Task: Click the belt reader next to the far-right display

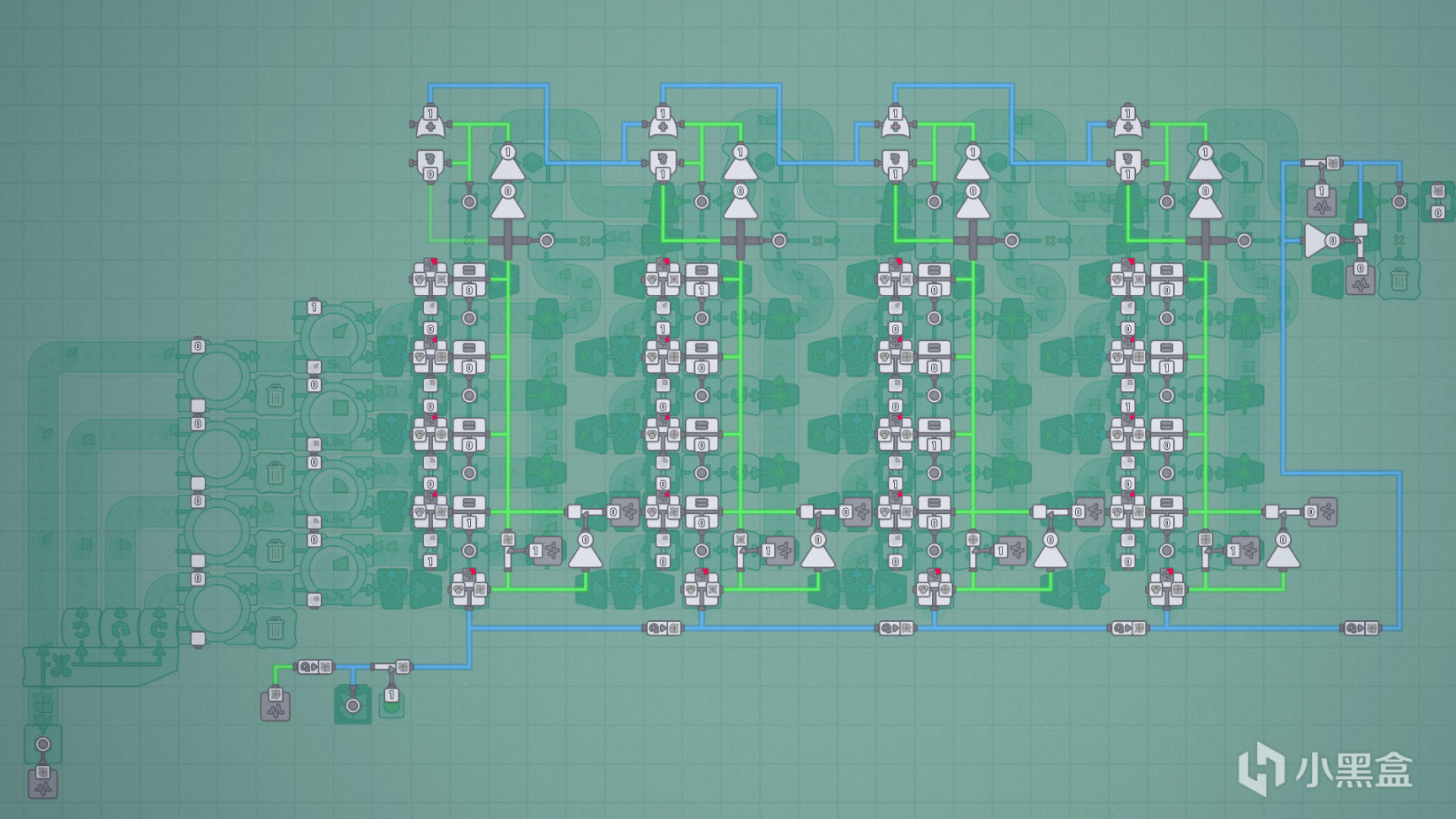Action: 1399,202
